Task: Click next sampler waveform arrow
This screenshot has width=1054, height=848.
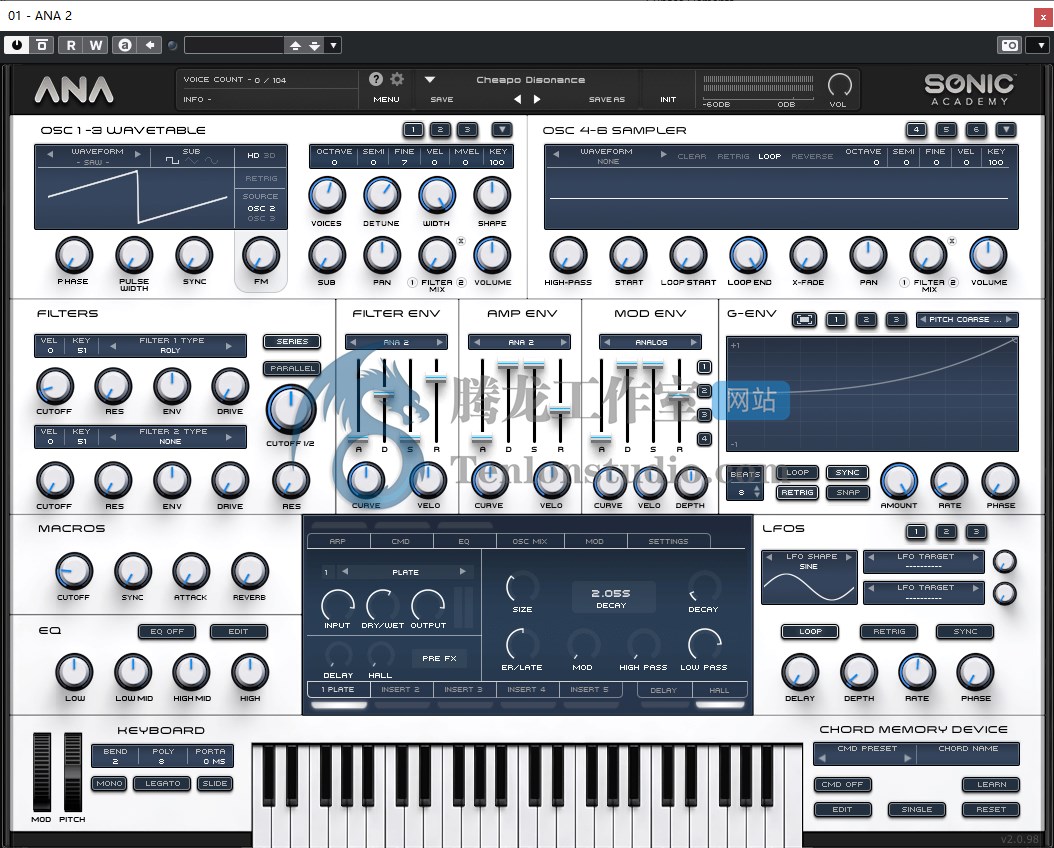Action: click(x=663, y=155)
